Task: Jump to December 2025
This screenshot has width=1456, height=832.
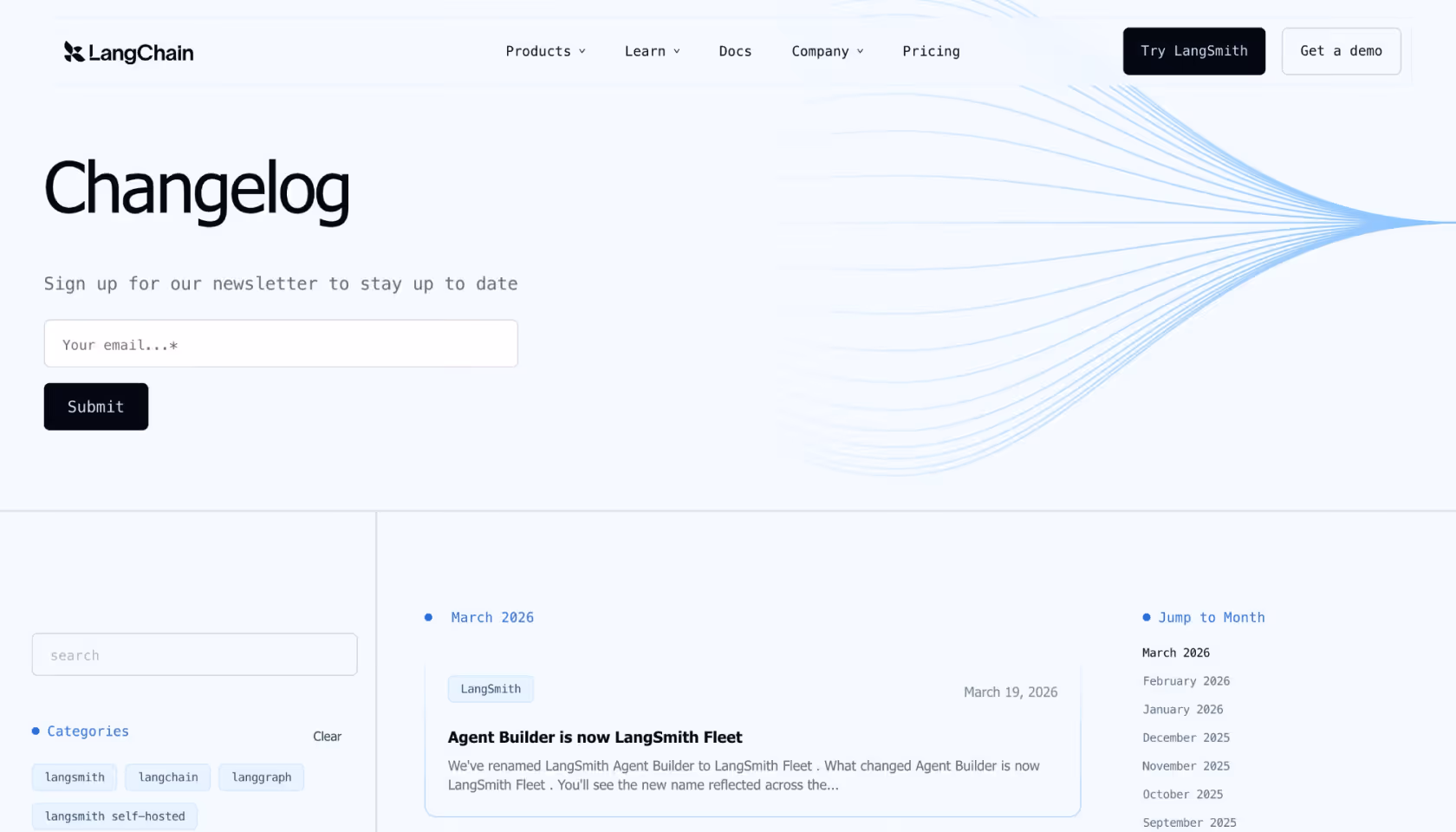Action: [x=1186, y=738]
